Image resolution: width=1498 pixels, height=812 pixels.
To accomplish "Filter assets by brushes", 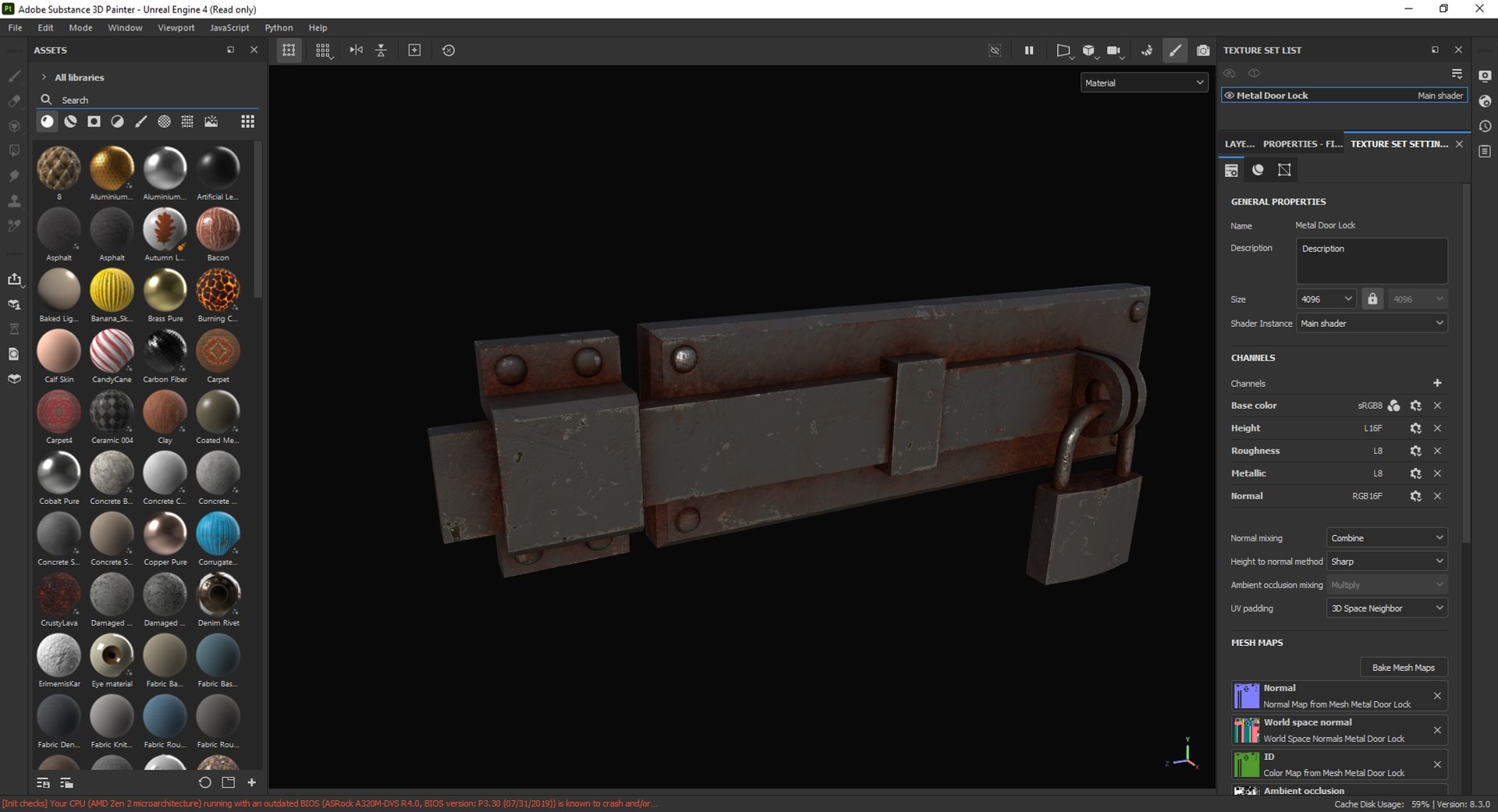I will [x=141, y=122].
